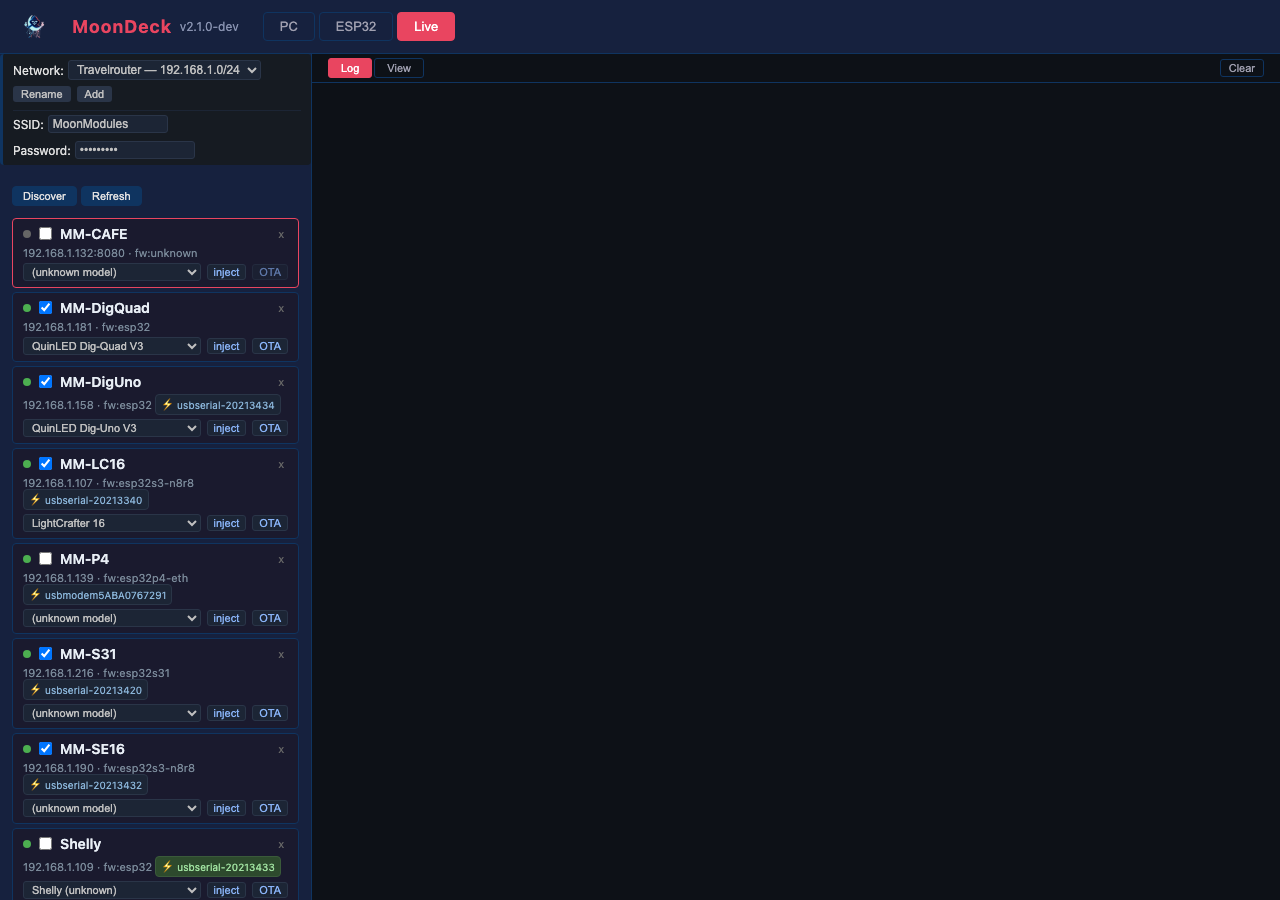The height and width of the screenshot is (900, 1280).
Task: Open QuinLED Dig-Quad V3 model dropdown
Action: click(x=112, y=346)
